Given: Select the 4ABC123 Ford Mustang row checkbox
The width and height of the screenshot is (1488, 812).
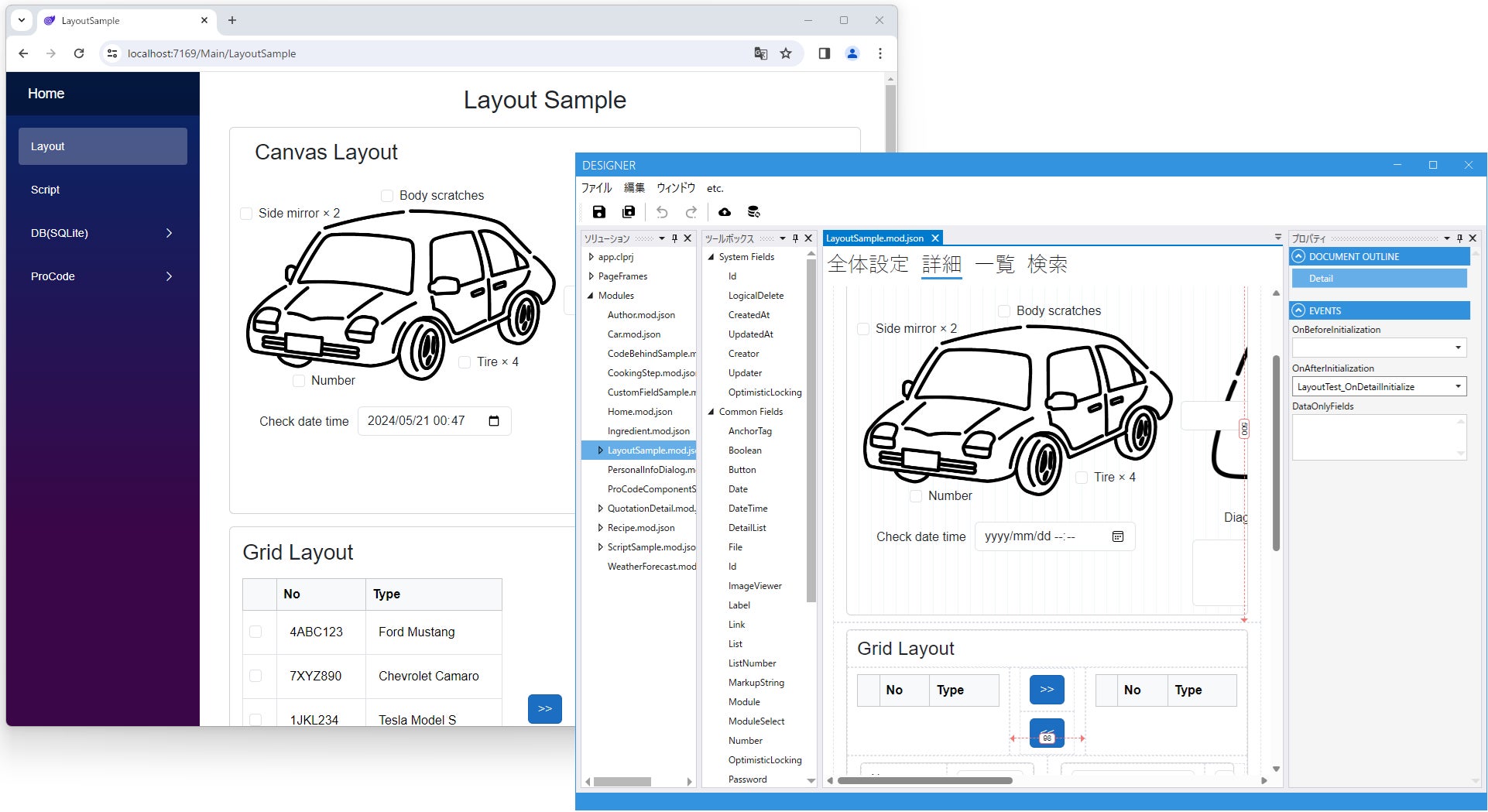Looking at the screenshot, I should [x=255, y=632].
